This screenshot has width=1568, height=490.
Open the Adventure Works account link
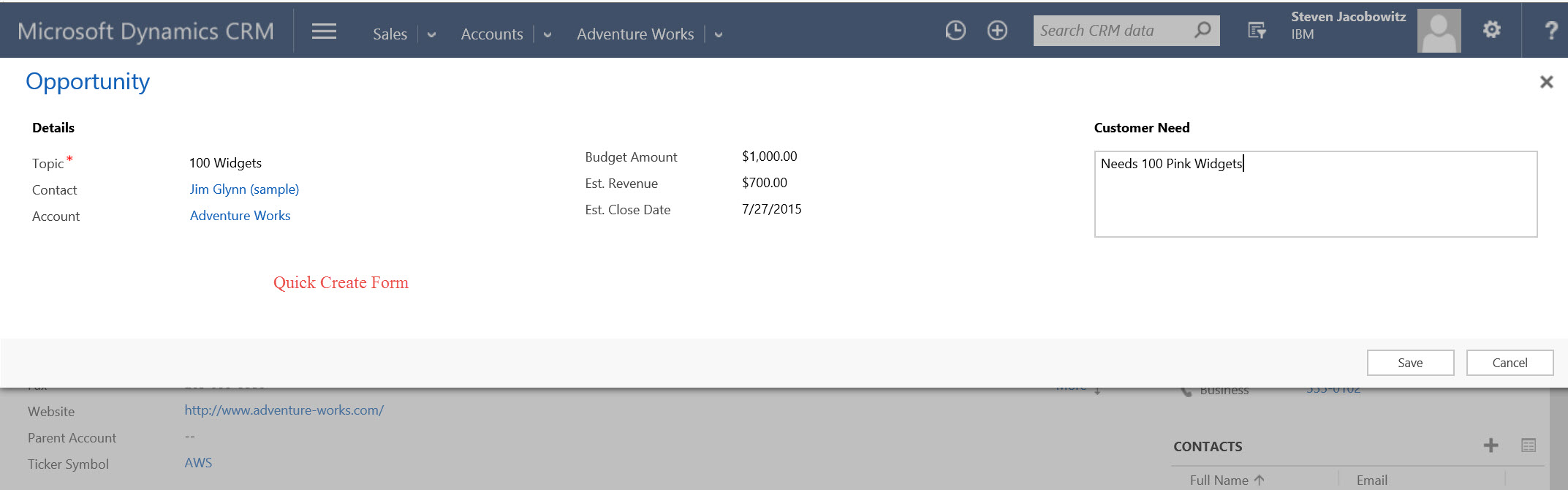pos(240,216)
